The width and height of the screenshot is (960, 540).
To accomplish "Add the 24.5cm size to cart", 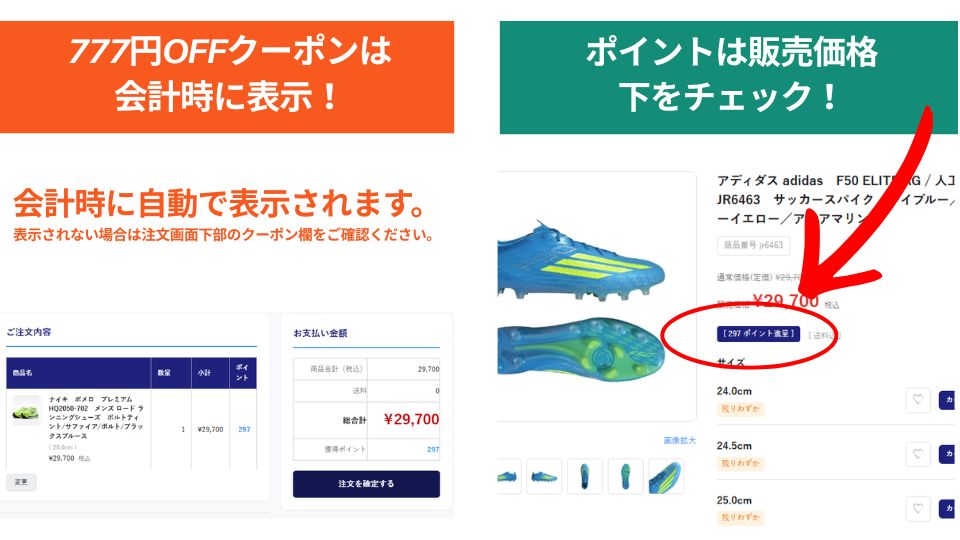I will 948,454.
